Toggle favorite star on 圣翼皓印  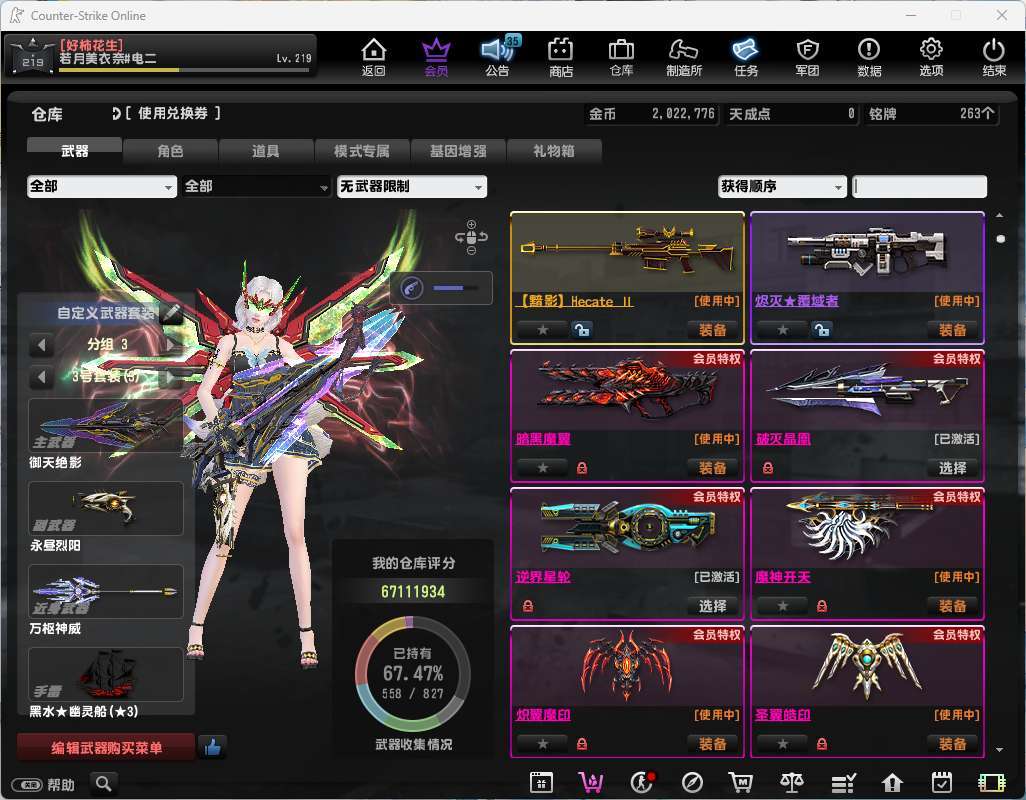(783, 744)
